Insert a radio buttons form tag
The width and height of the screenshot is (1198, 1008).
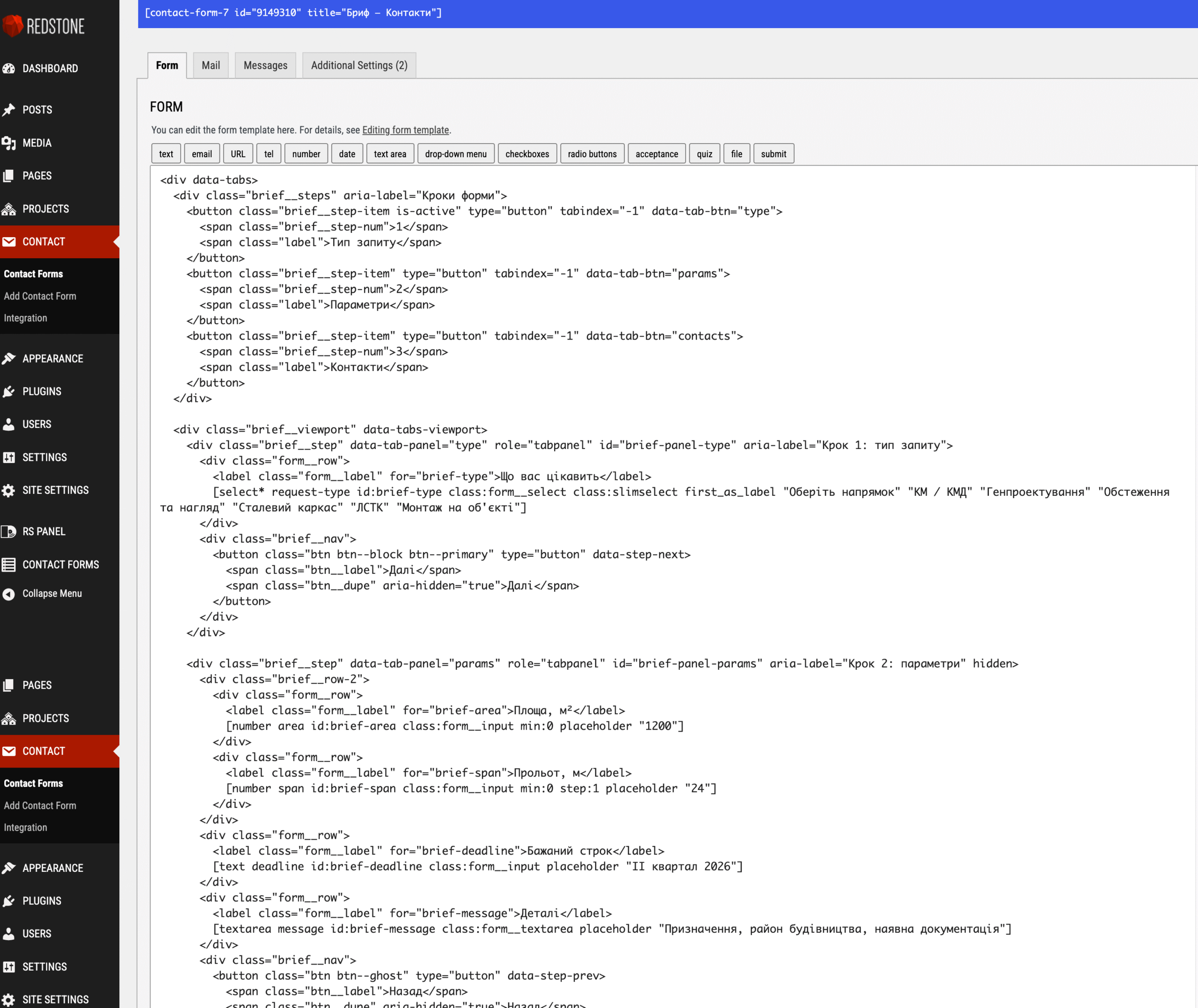tap(592, 154)
